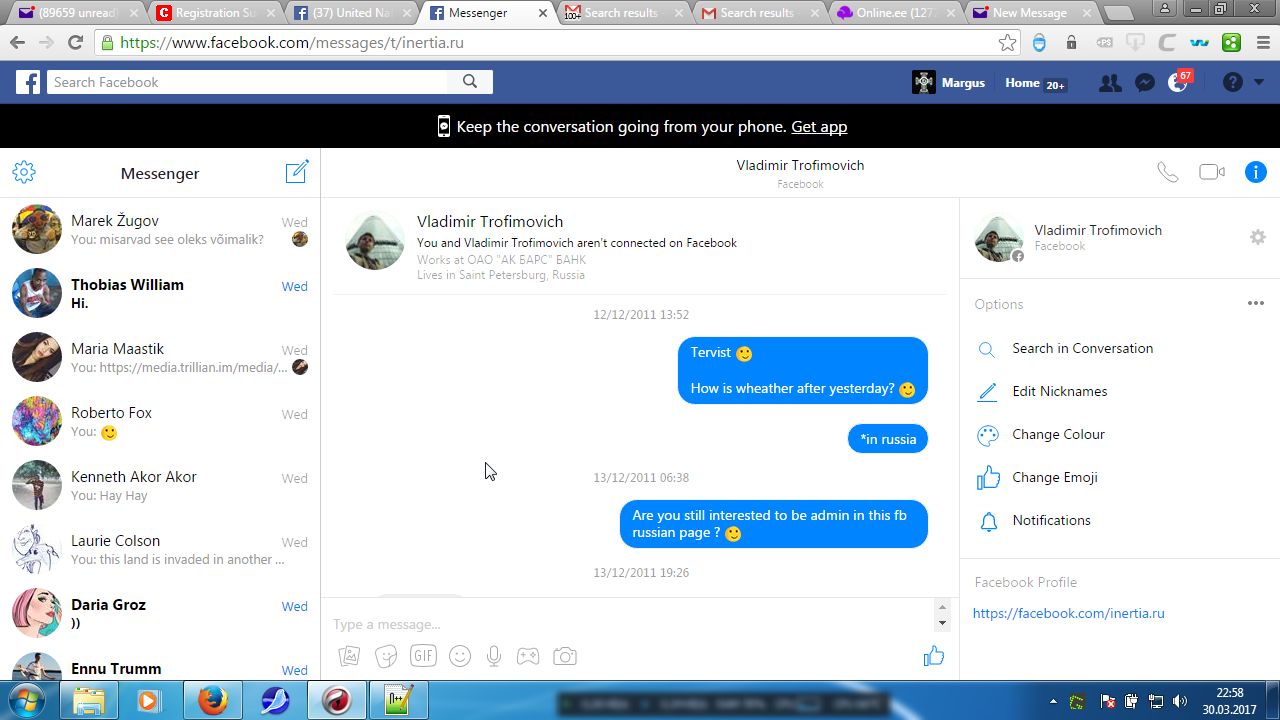Bookmark this page with star icon
The image size is (1280, 720).
(1008, 43)
